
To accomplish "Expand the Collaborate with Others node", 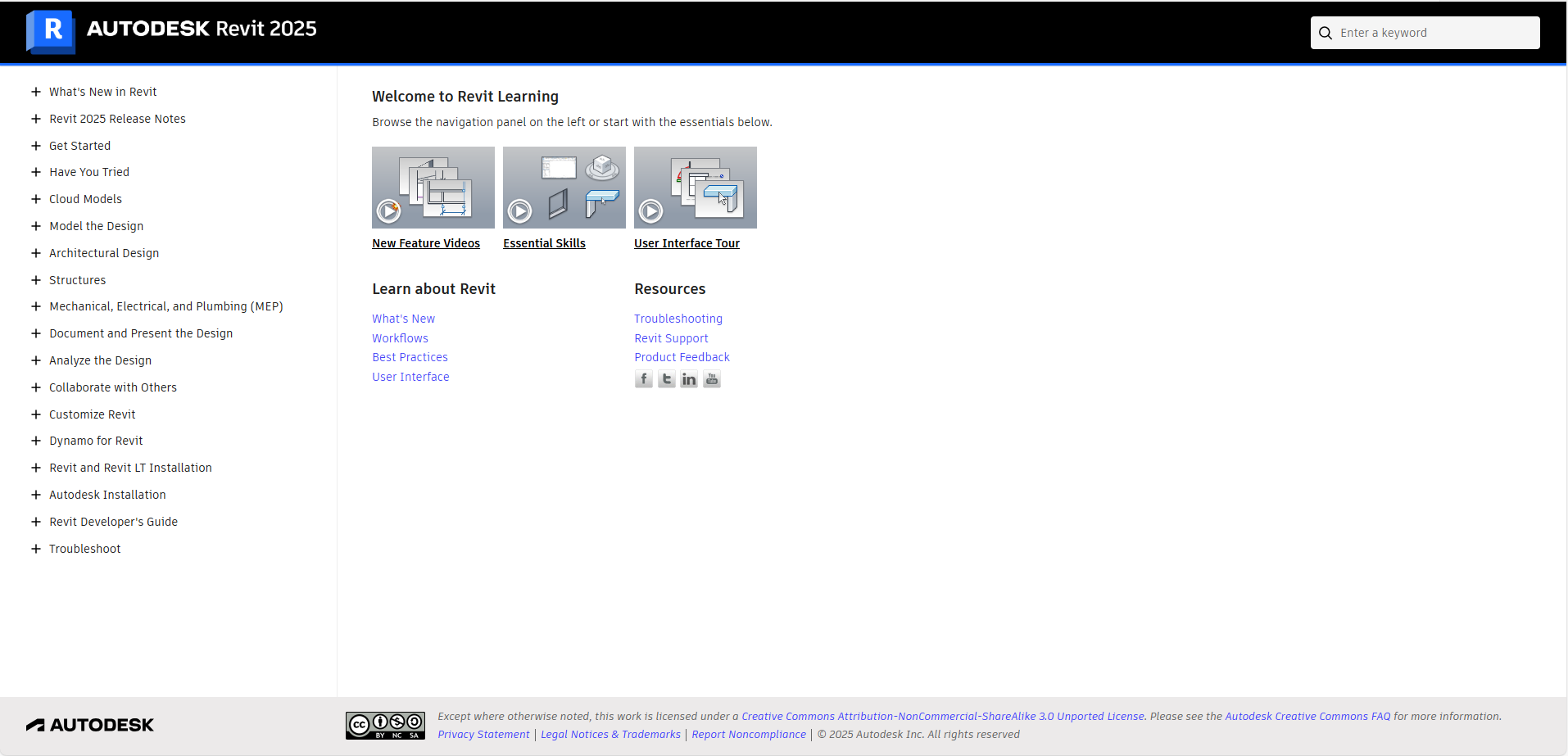I will (36, 387).
